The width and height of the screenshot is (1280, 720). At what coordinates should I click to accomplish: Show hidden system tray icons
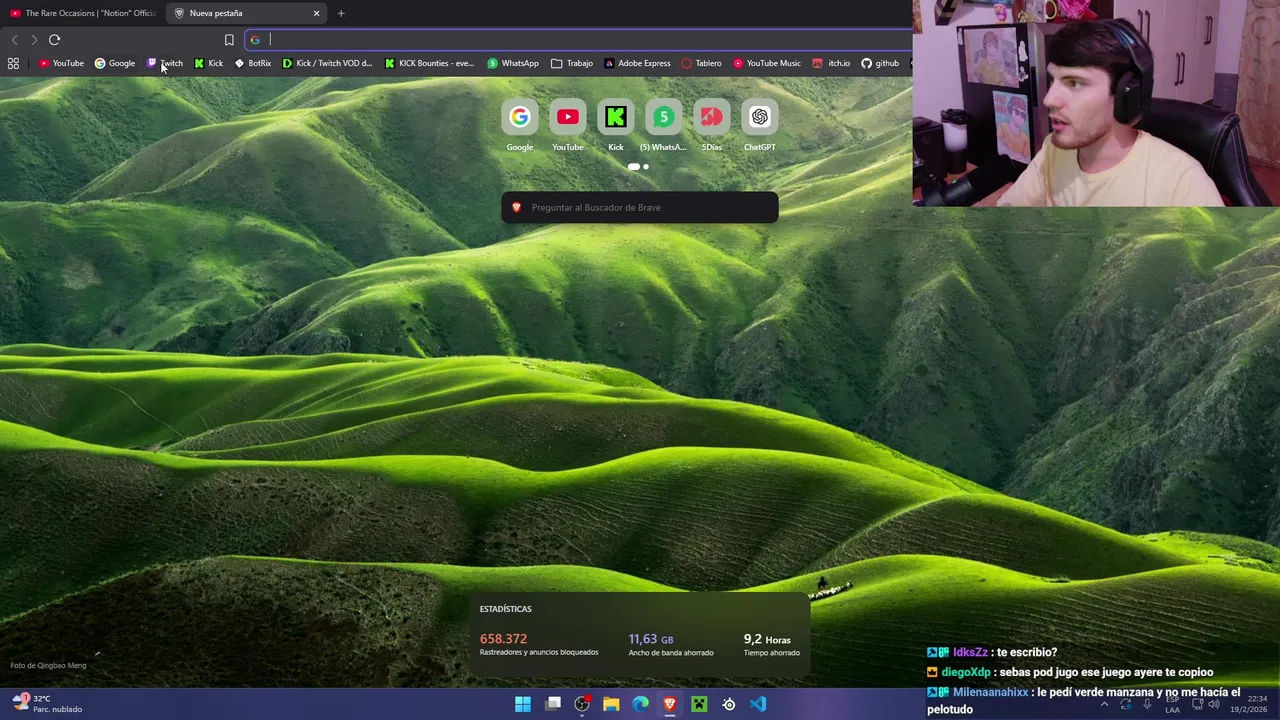point(1104,704)
